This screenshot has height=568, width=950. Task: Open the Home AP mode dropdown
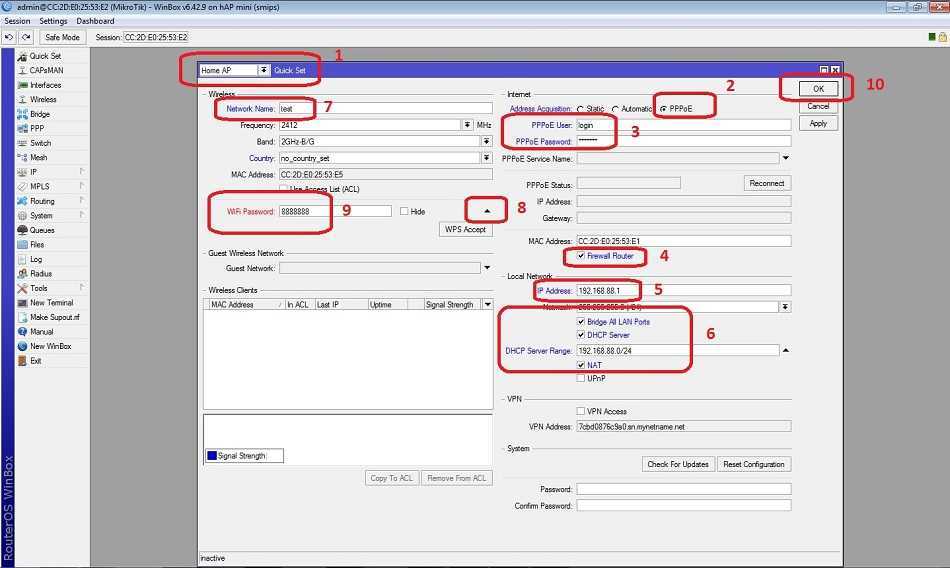click(x=264, y=70)
